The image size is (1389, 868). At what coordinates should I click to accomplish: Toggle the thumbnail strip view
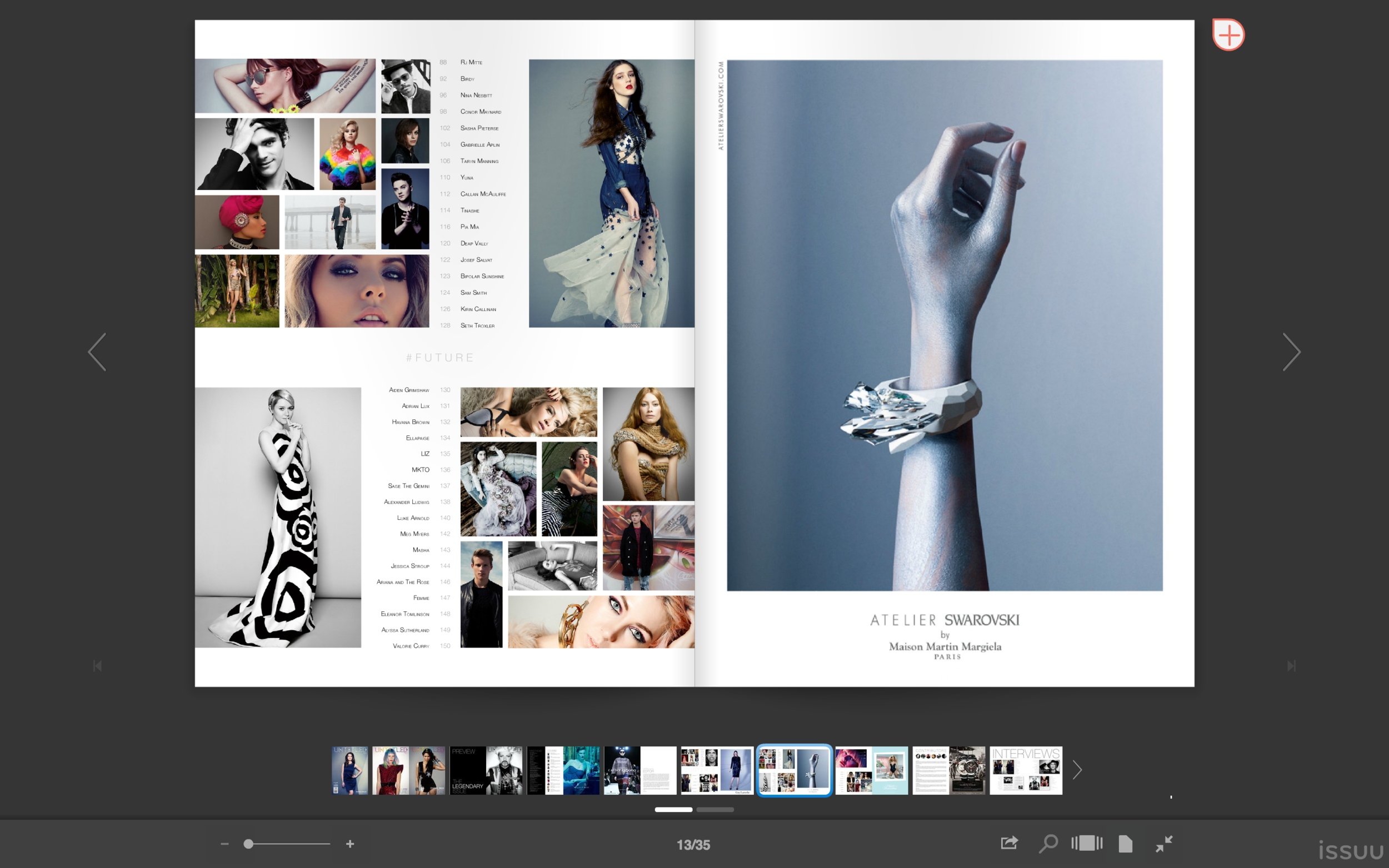click(x=1086, y=844)
